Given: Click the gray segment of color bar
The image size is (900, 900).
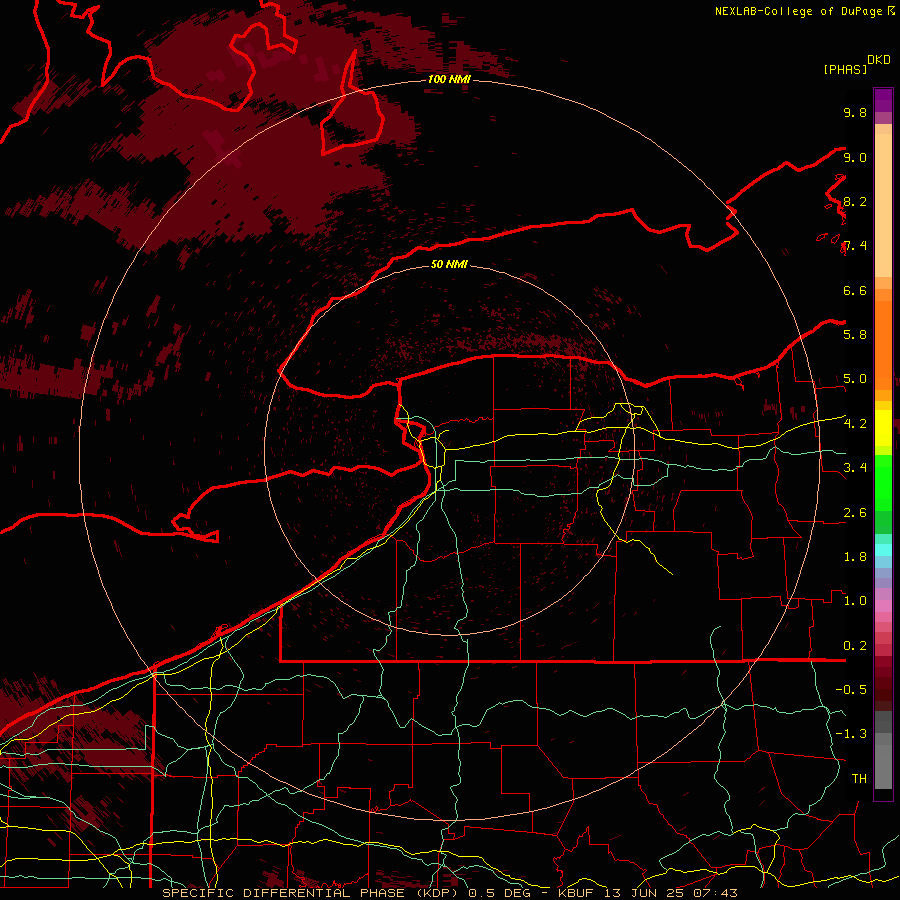Looking at the screenshot, I should pyautogui.click(x=883, y=750).
